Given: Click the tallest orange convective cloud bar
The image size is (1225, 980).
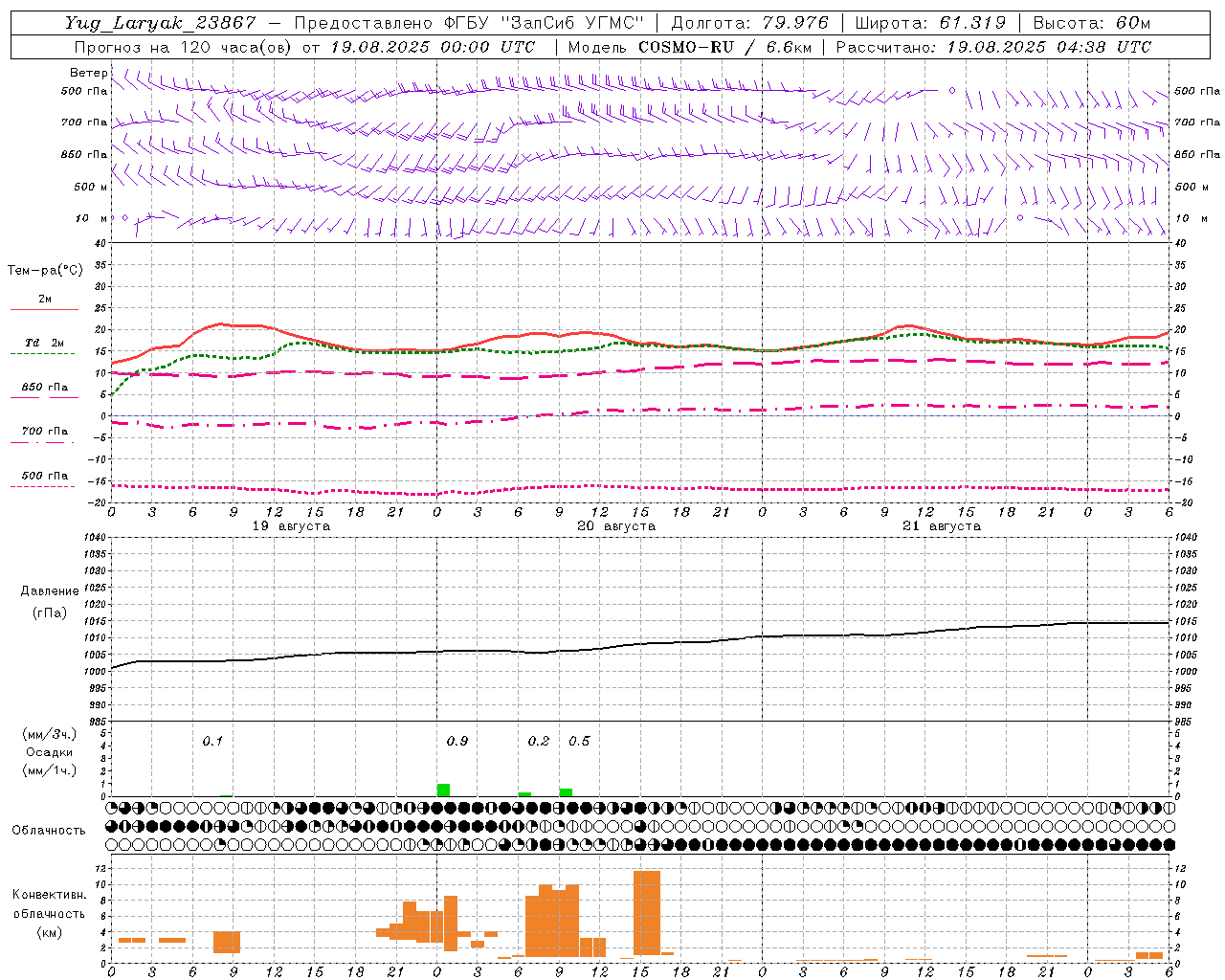Looking at the screenshot, I should pyautogui.click(x=647, y=913).
